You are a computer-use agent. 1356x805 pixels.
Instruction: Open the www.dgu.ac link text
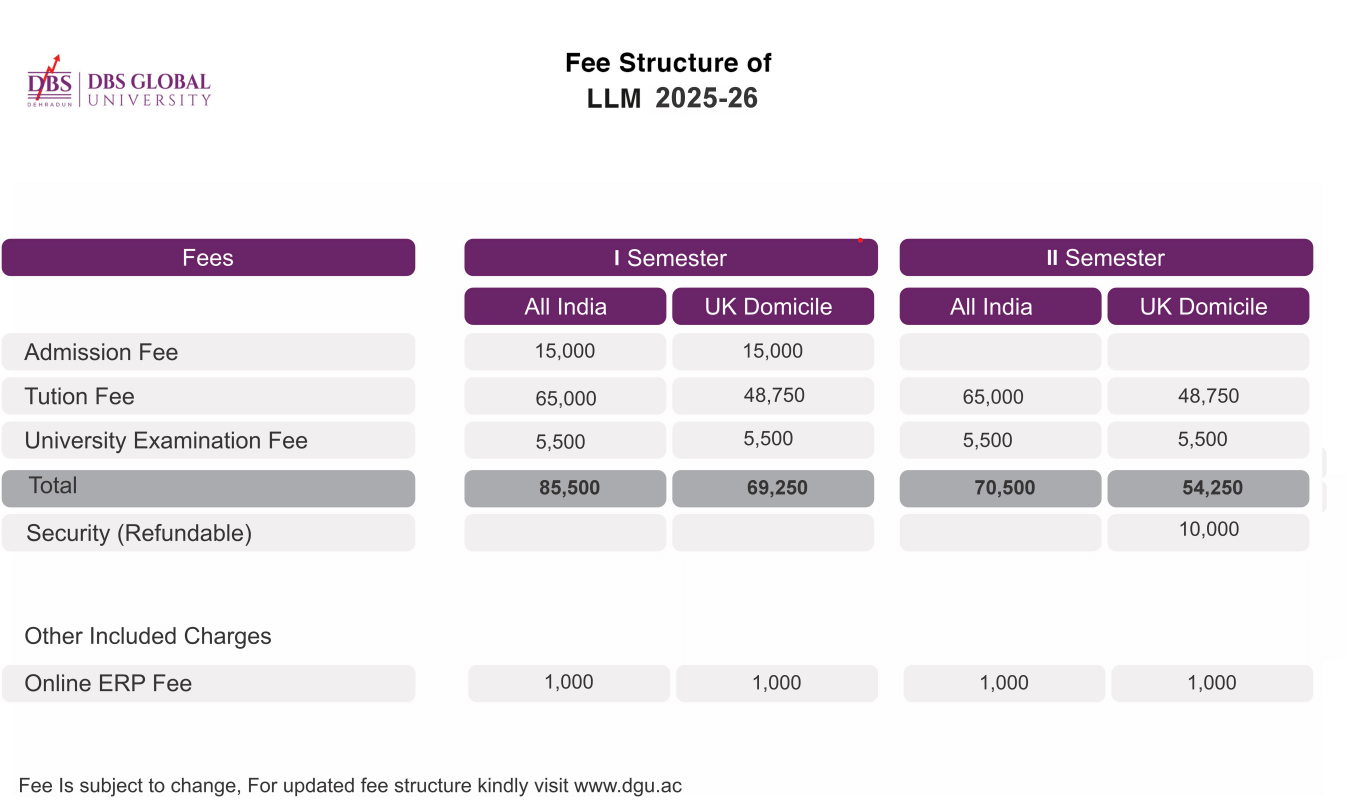(x=628, y=786)
